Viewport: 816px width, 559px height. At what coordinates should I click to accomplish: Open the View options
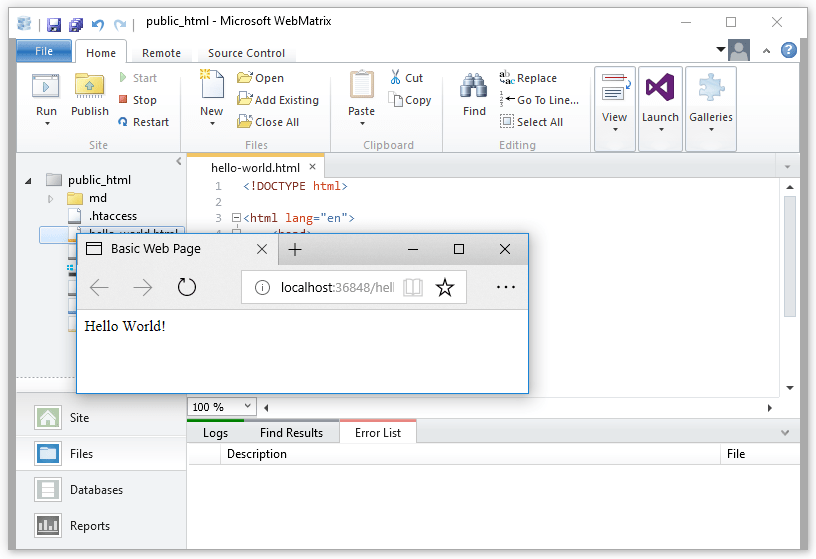click(615, 109)
